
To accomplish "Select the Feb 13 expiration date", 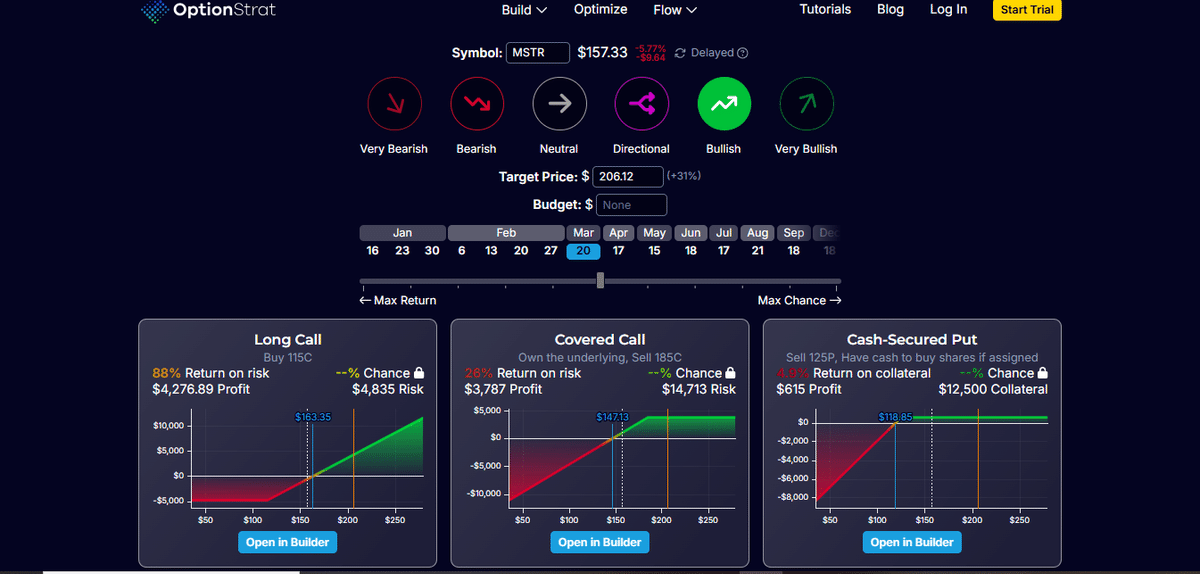I will tap(491, 251).
